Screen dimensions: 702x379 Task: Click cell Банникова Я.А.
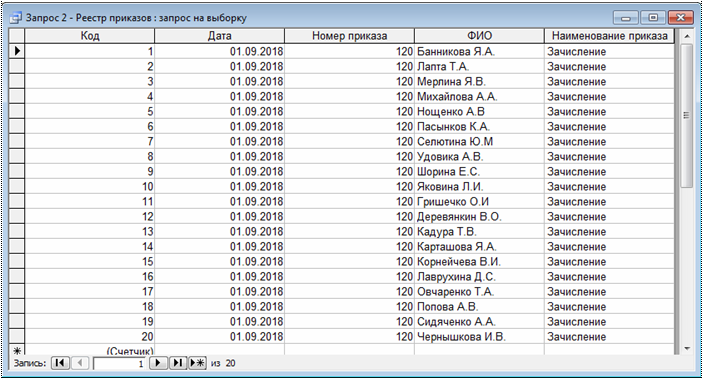[x=479, y=51]
